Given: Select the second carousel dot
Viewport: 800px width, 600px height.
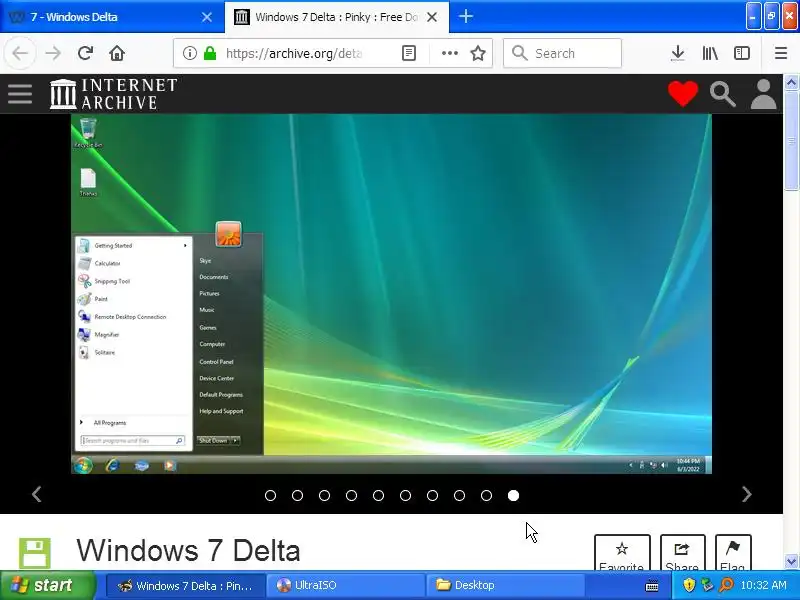Looking at the screenshot, I should tap(297, 495).
